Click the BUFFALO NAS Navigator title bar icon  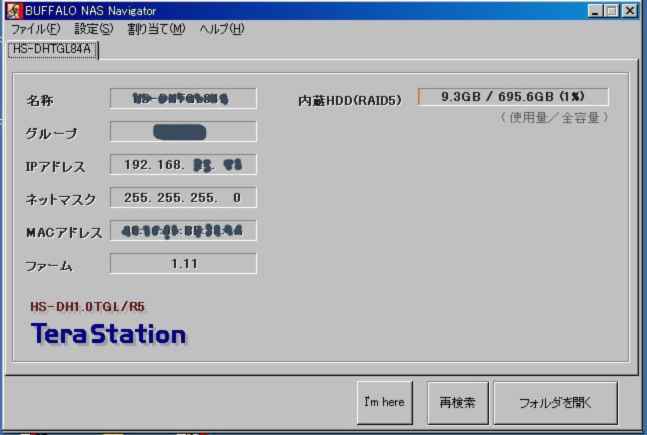point(14,10)
